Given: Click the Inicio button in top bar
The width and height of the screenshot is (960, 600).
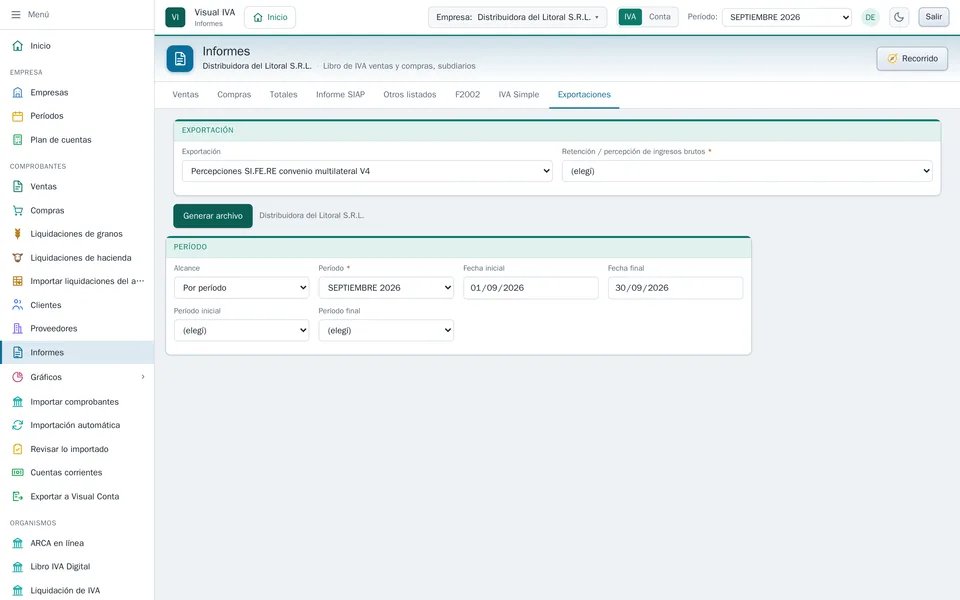Looking at the screenshot, I should (x=270, y=17).
